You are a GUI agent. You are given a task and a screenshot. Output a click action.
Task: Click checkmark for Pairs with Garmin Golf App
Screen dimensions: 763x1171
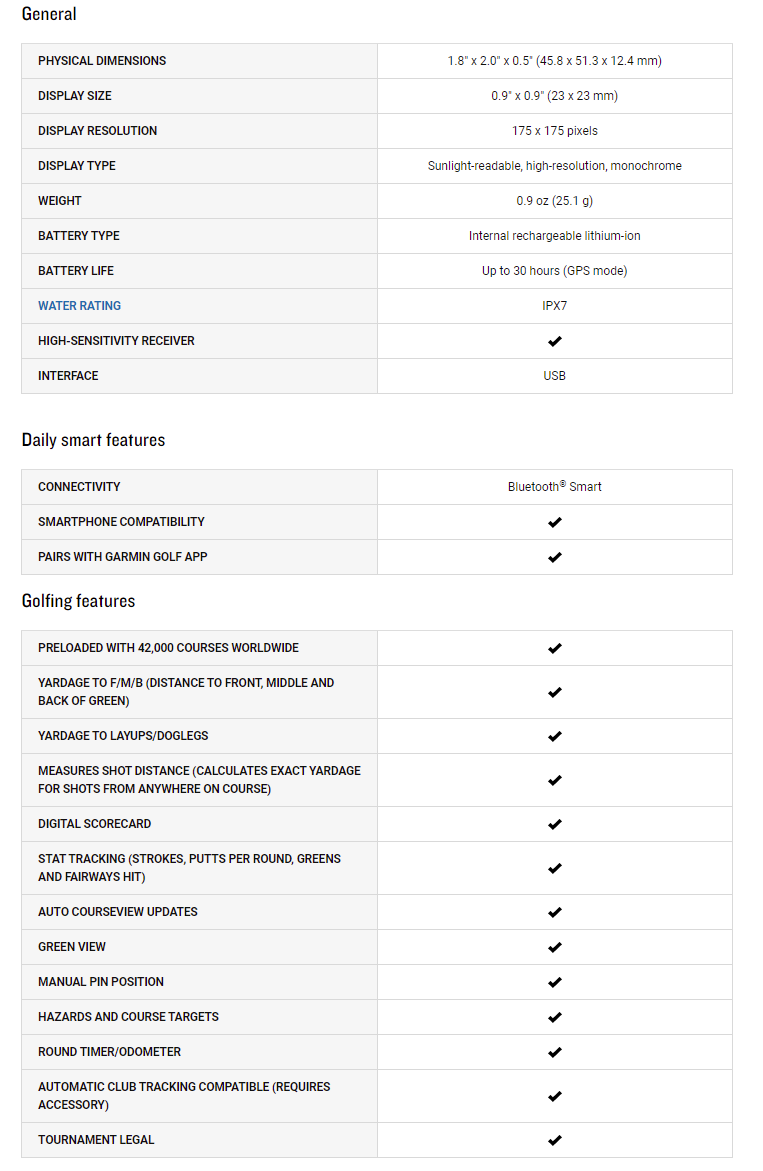555,557
